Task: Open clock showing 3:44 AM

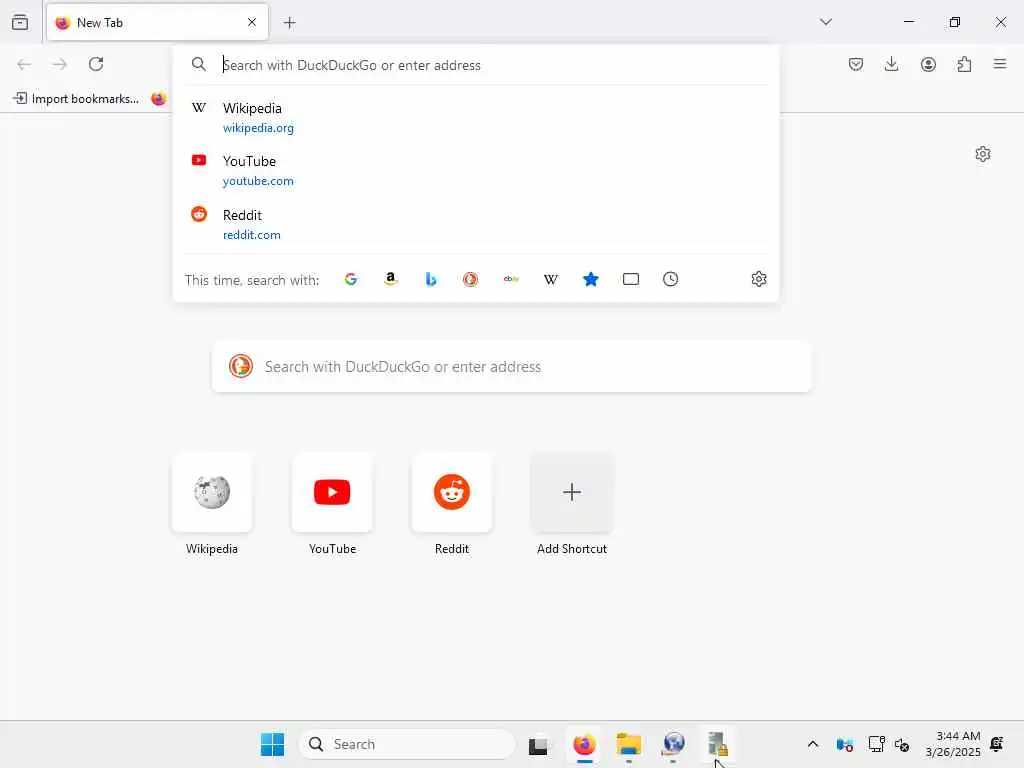Action: coord(953,744)
